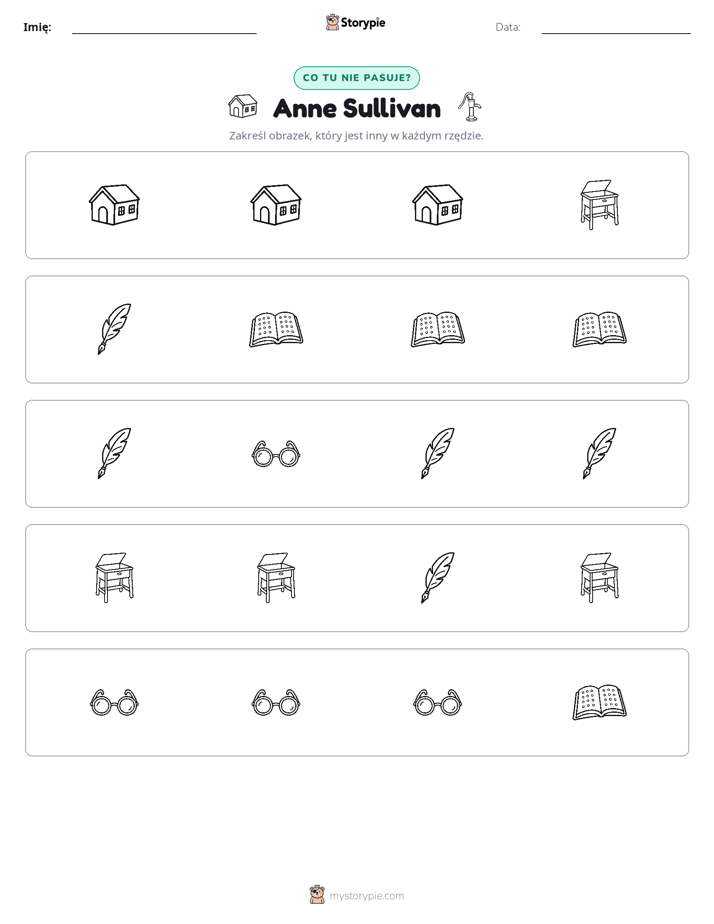The width and height of the screenshot is (714, 924).
Task: Select the last open book in row two
Action: click(599, 329)
